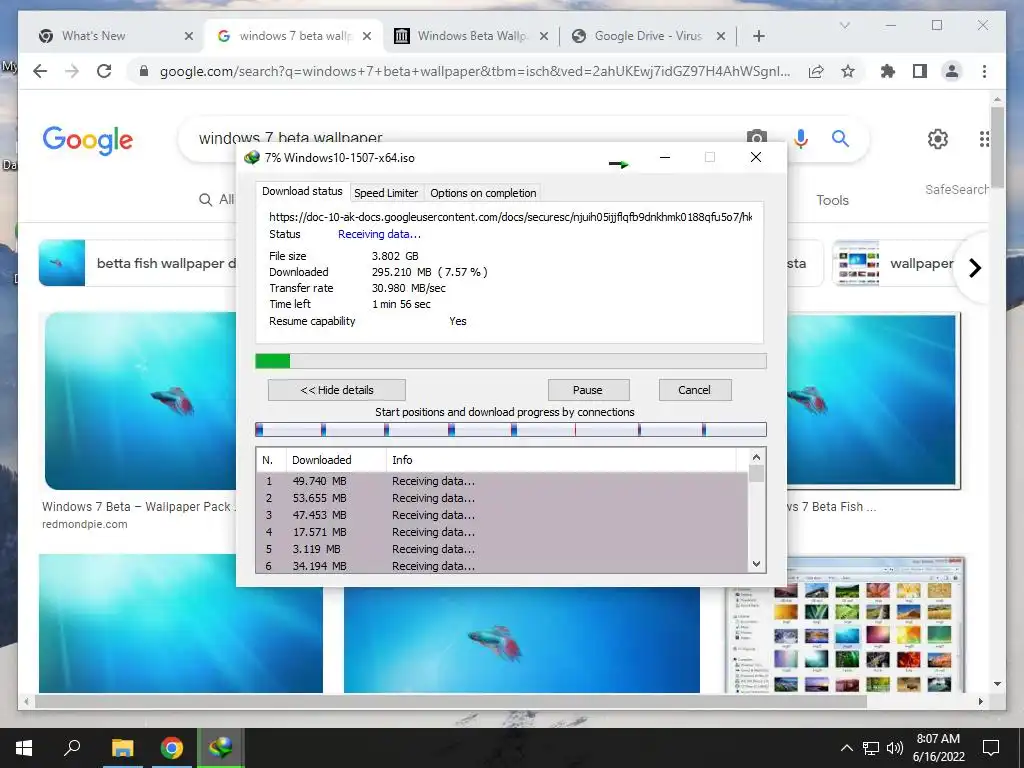Click the volume speaker tray icon
This screenshot has height=768, width=1024.
point(895,748)
